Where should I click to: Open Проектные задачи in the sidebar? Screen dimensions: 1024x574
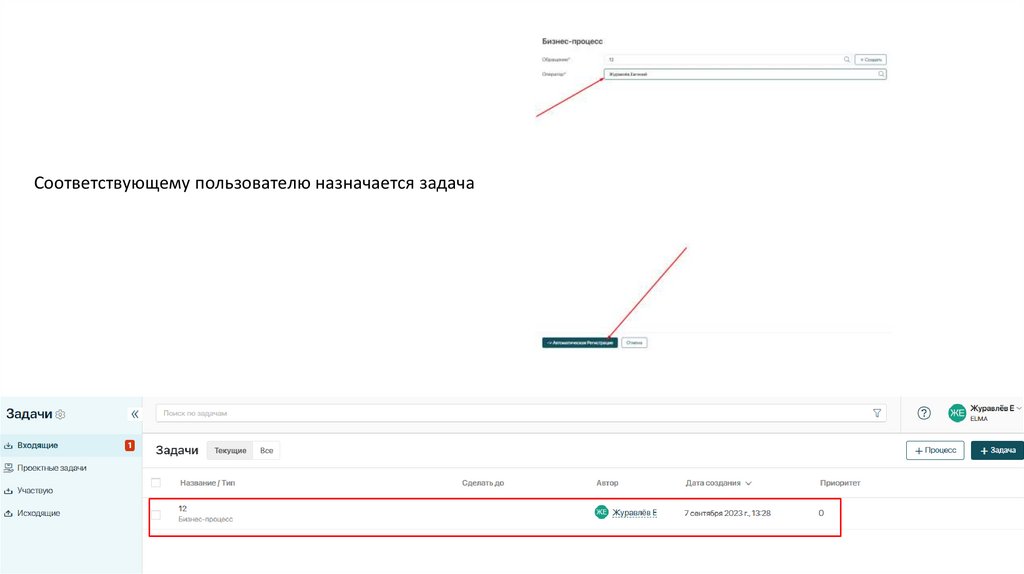[52, 468]
